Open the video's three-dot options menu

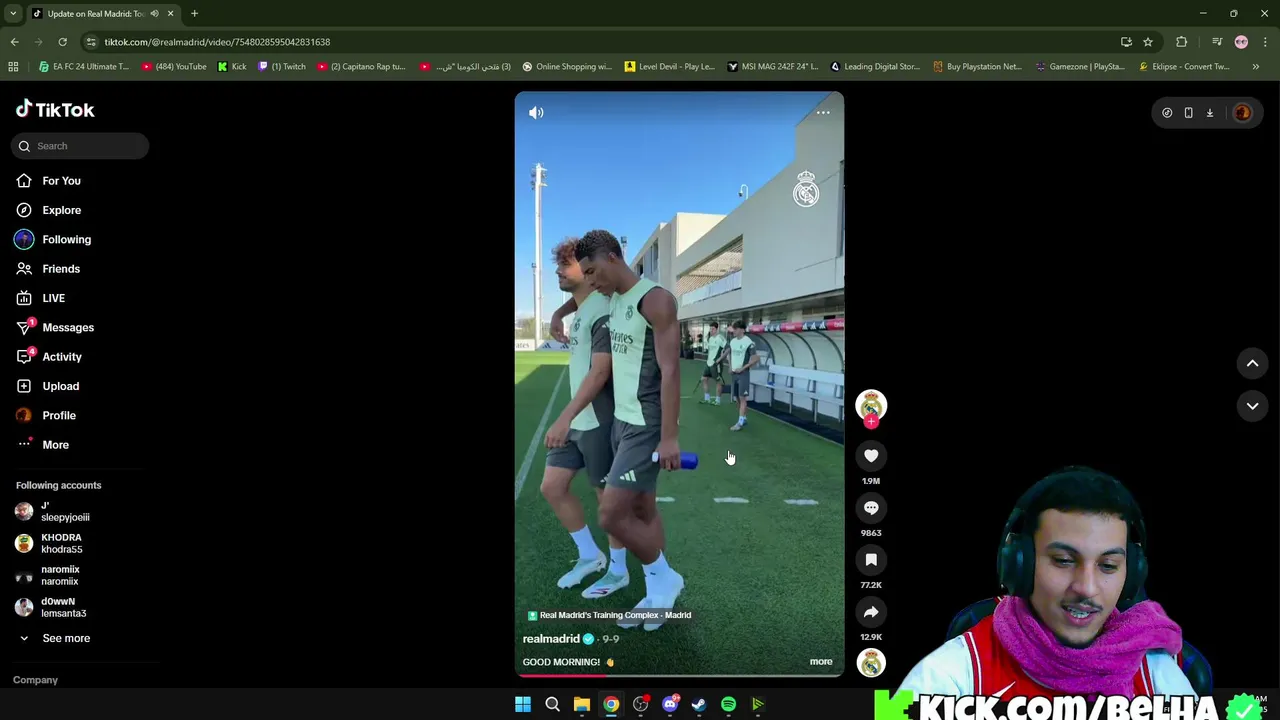pyautogui.click(x=823, y=113)
